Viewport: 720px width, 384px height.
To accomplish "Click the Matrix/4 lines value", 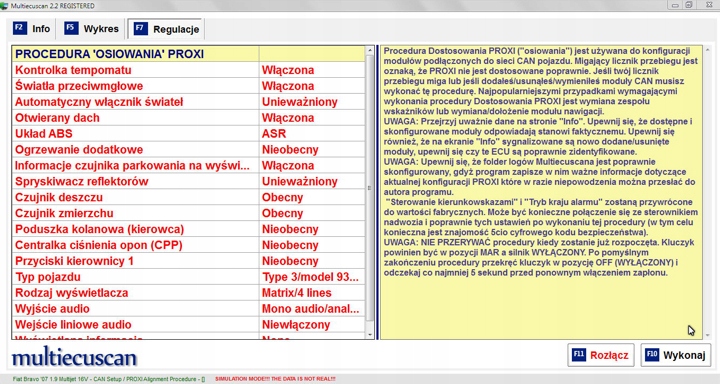I will (312, 293).
